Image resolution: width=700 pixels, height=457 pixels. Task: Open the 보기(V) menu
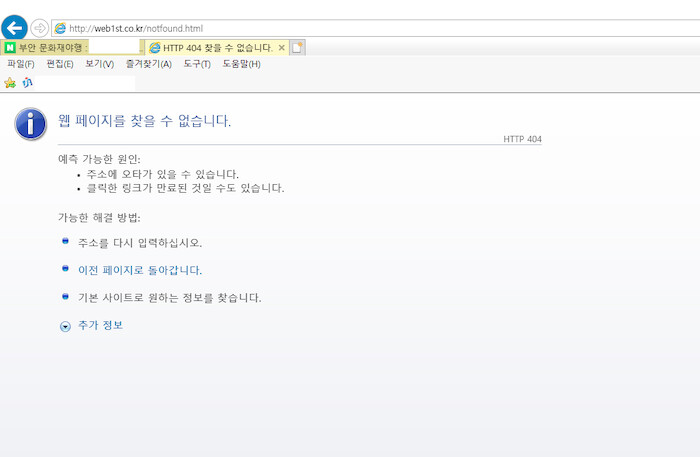coord(100,64)
